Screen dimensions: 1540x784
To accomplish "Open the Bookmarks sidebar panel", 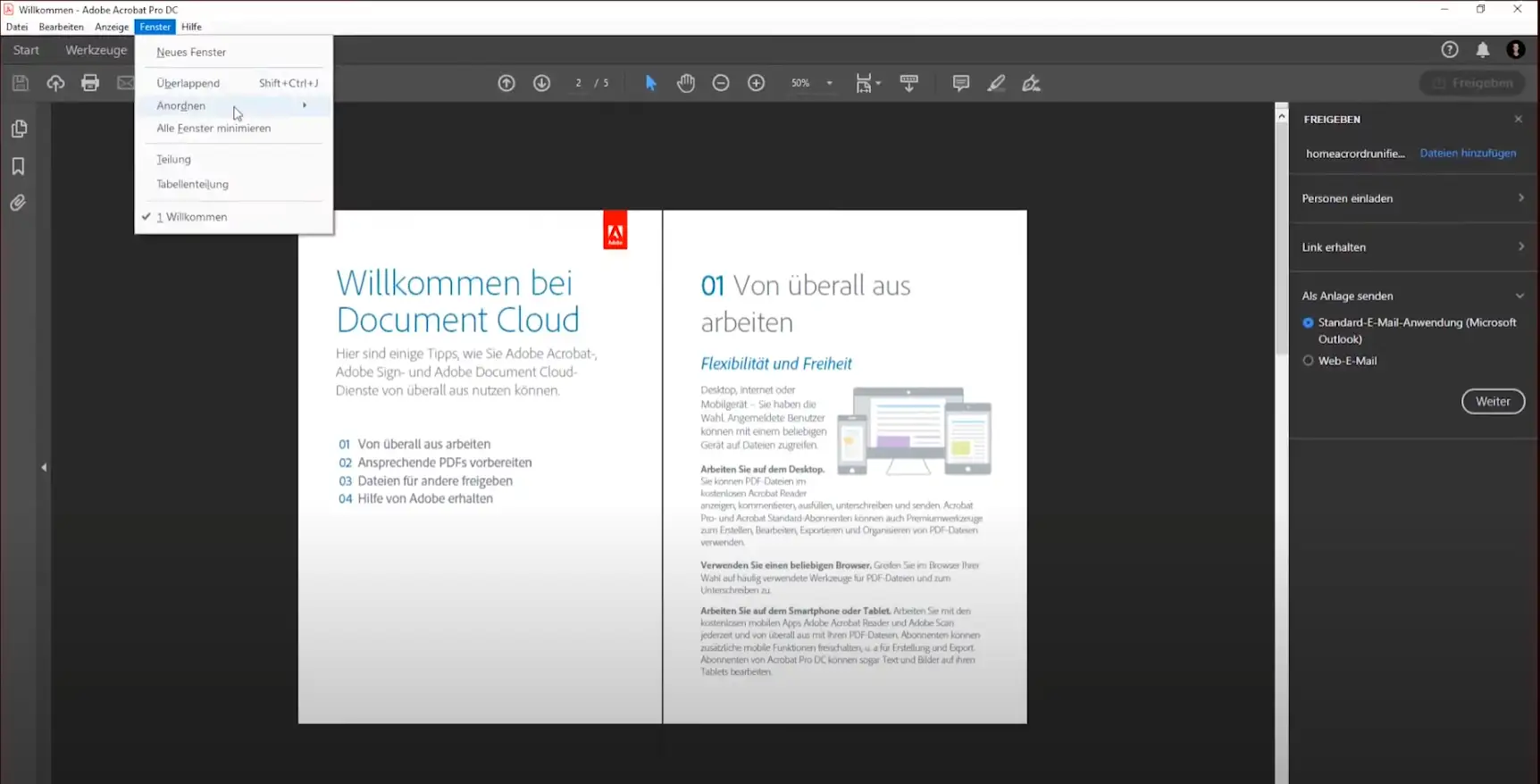I will point(18,166).
